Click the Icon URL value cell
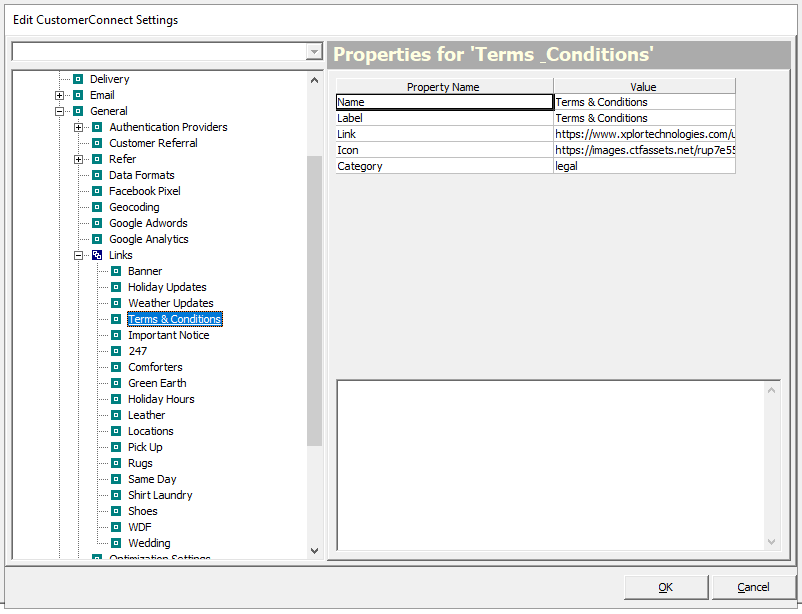Viewport: 802px width, 614px height. (x=644, y=150)
